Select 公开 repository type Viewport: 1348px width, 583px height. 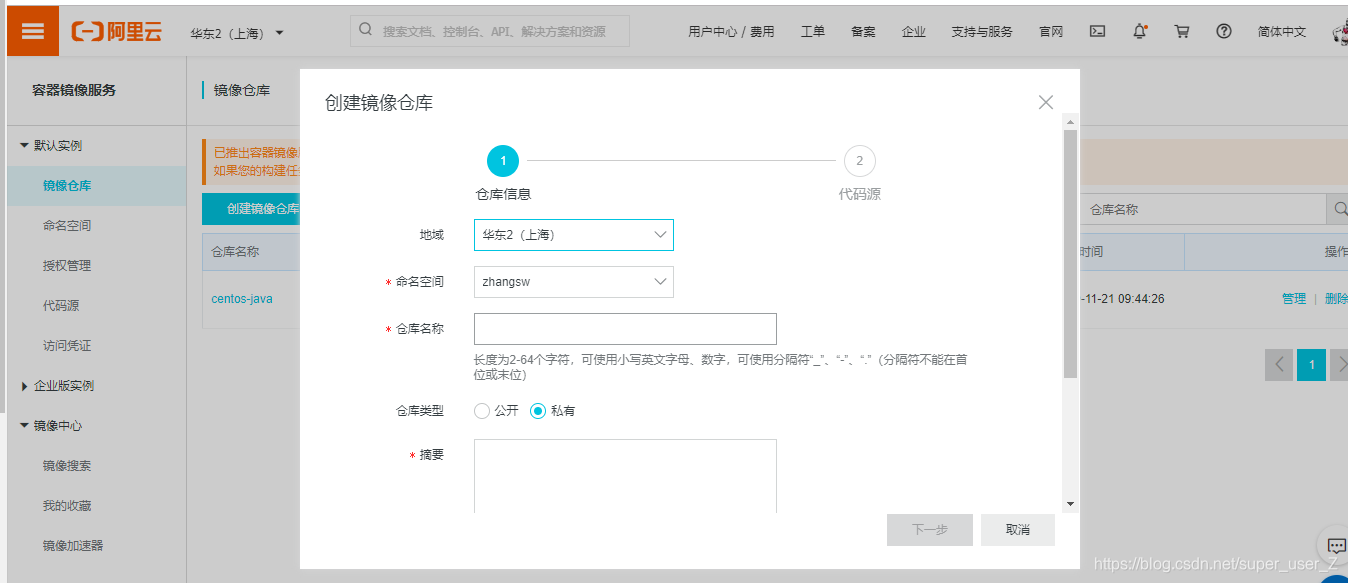point(482,411)
